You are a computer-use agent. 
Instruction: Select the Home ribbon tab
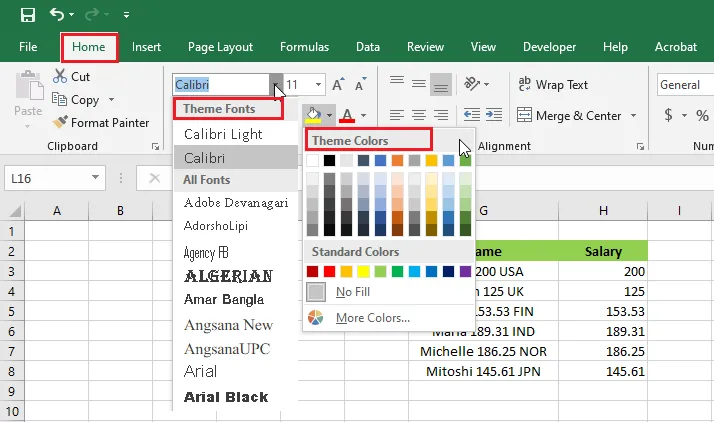89,47
